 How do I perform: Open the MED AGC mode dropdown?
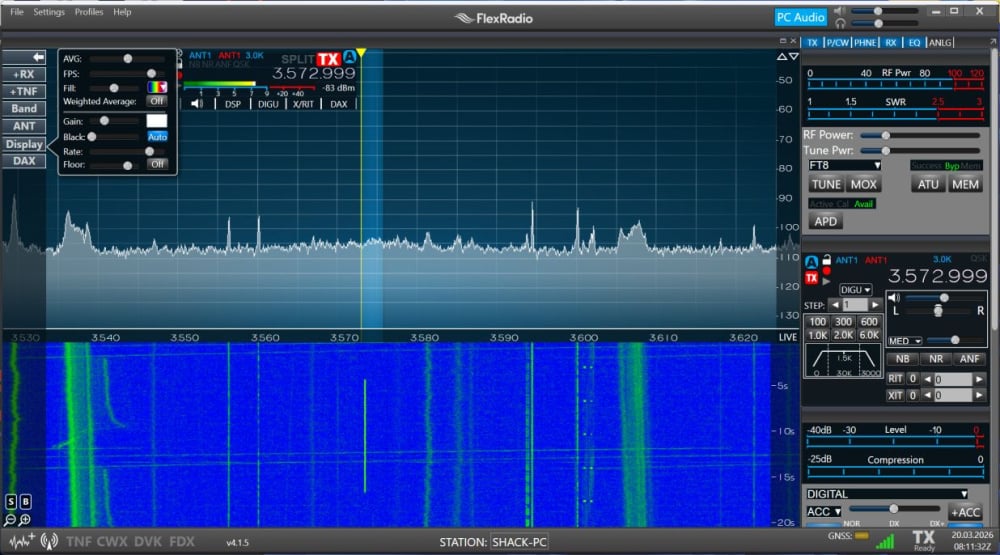click(905, 341)
